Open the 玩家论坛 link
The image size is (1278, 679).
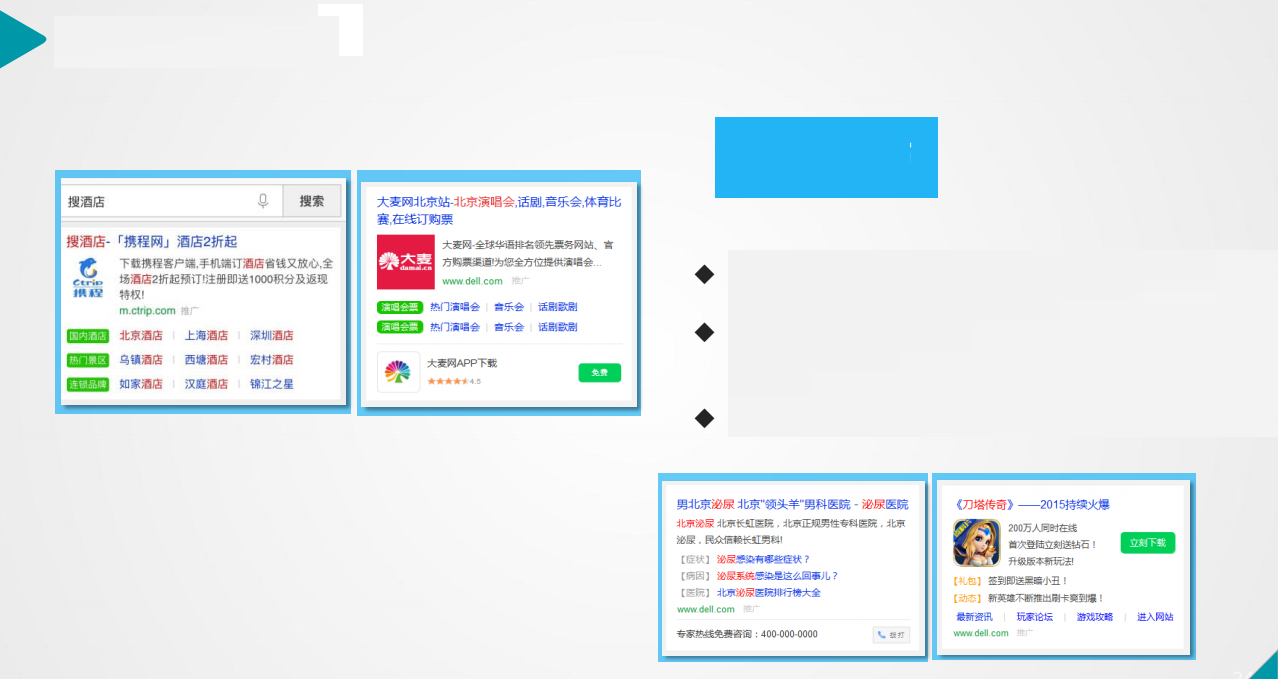click(x=1035, y=617)
